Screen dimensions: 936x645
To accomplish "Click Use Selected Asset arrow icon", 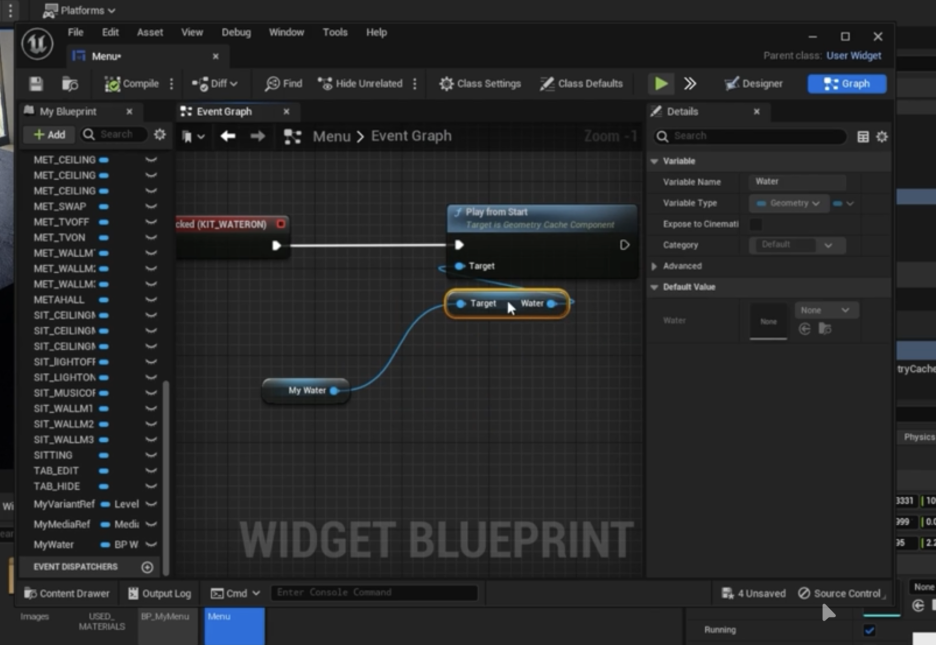I will (x=805, y=329).
